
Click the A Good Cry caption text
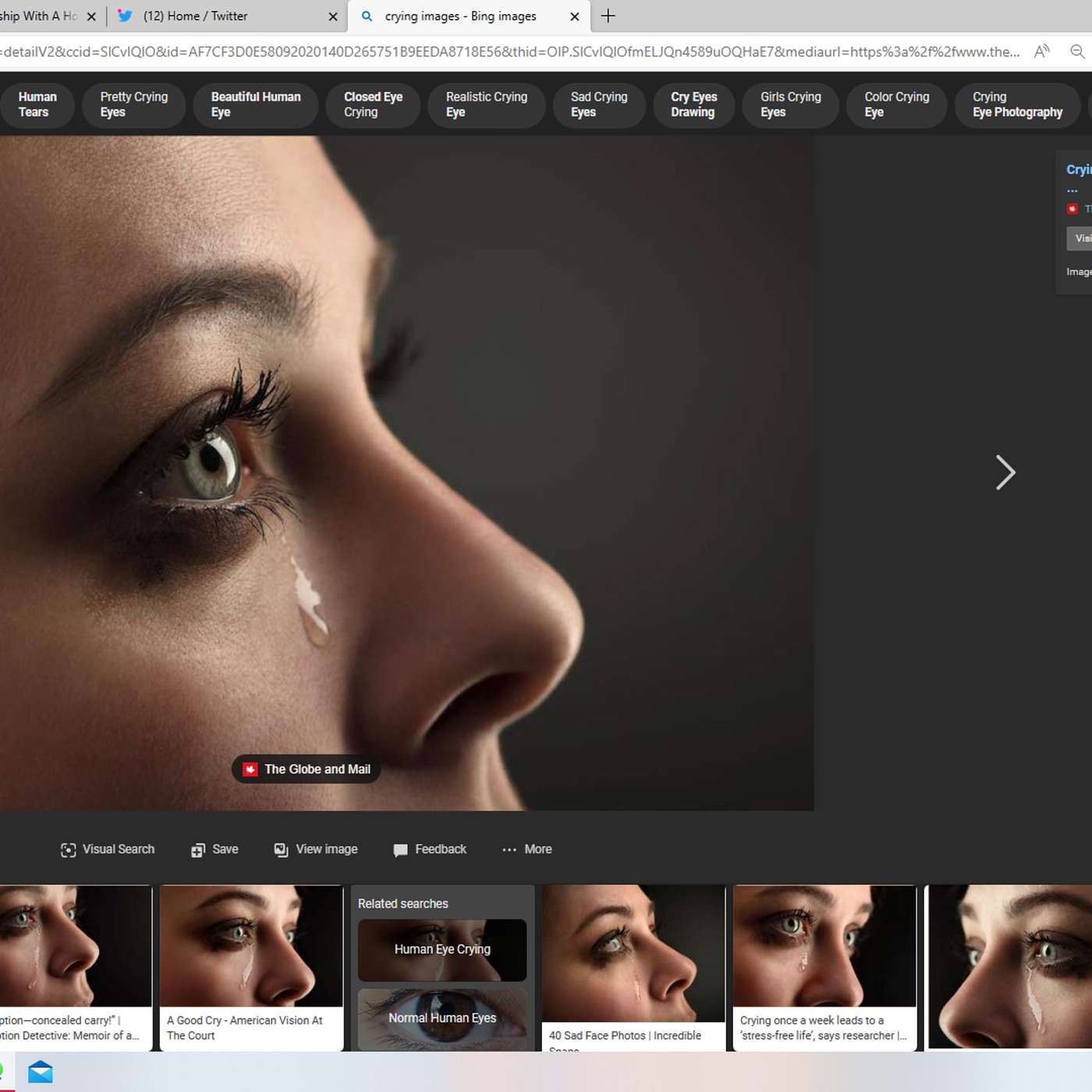[244, 1028]
